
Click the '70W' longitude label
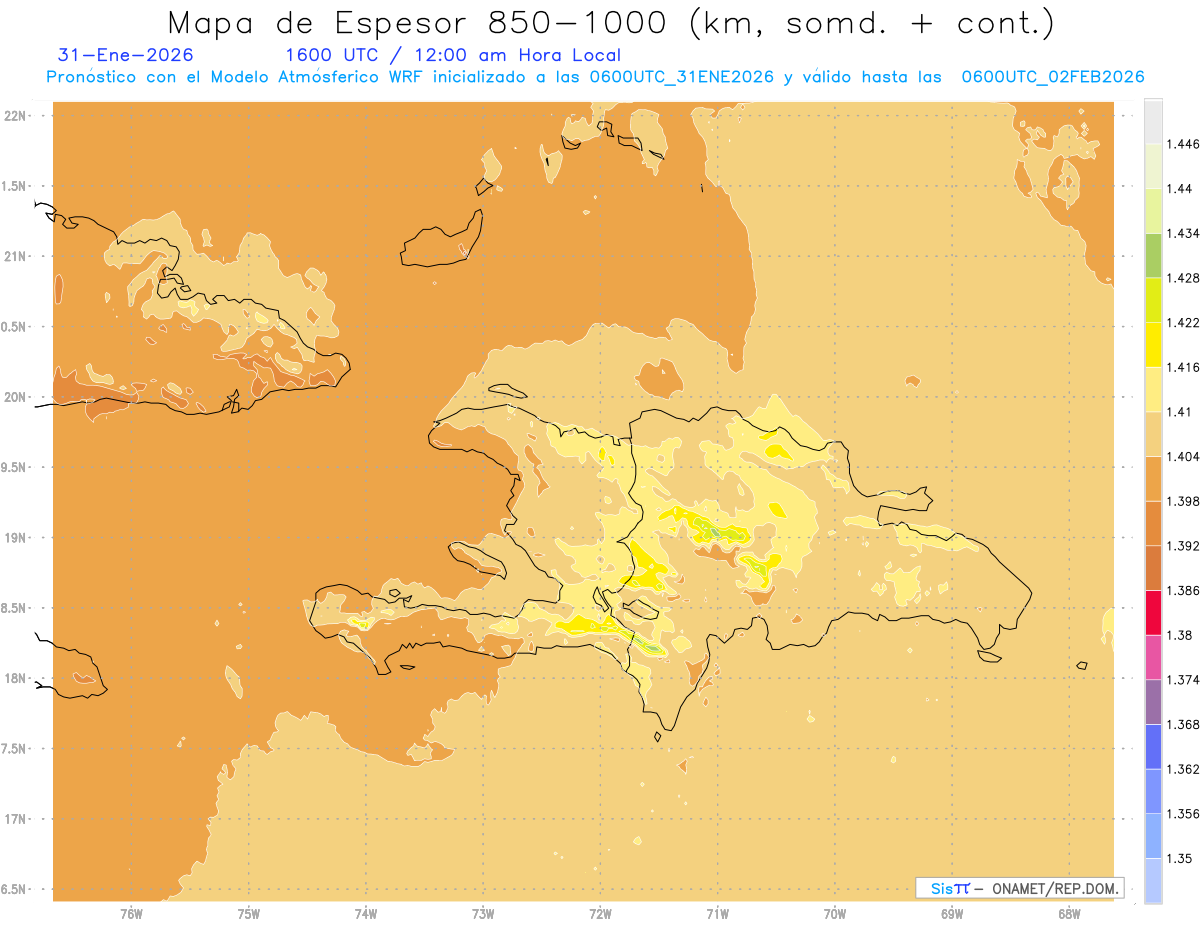[835, 913]
